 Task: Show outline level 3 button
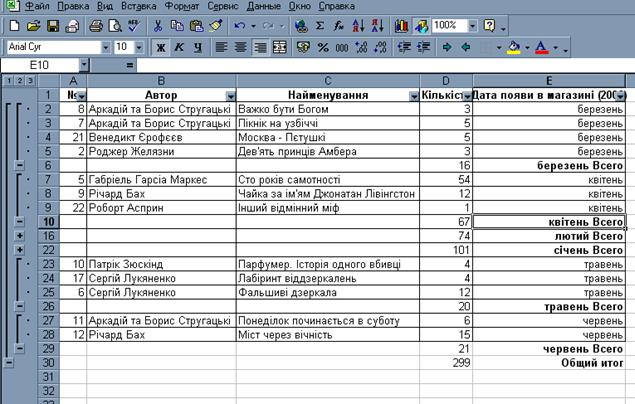coord(30,81)
